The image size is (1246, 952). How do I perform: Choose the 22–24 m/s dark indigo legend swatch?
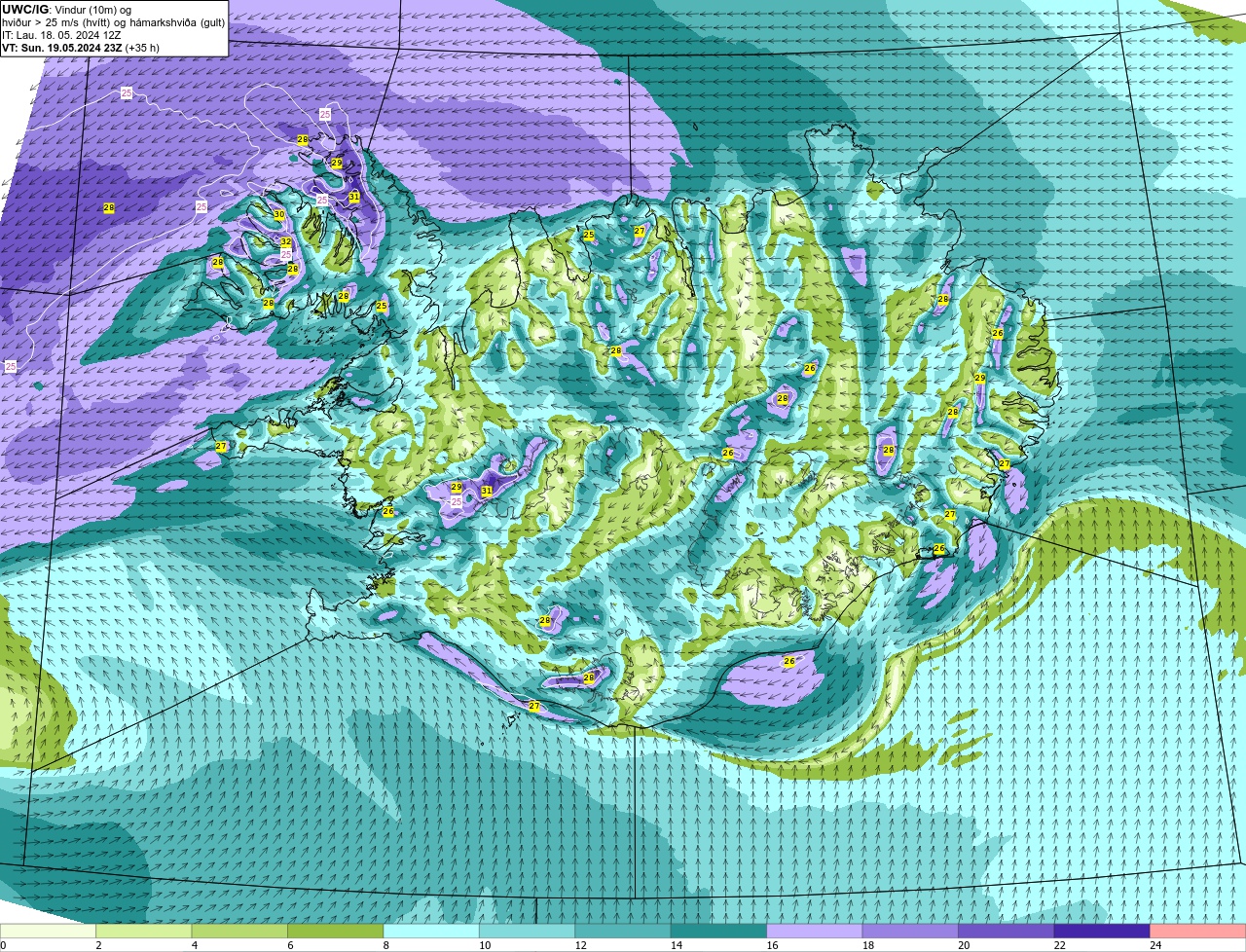(1102, 932)
